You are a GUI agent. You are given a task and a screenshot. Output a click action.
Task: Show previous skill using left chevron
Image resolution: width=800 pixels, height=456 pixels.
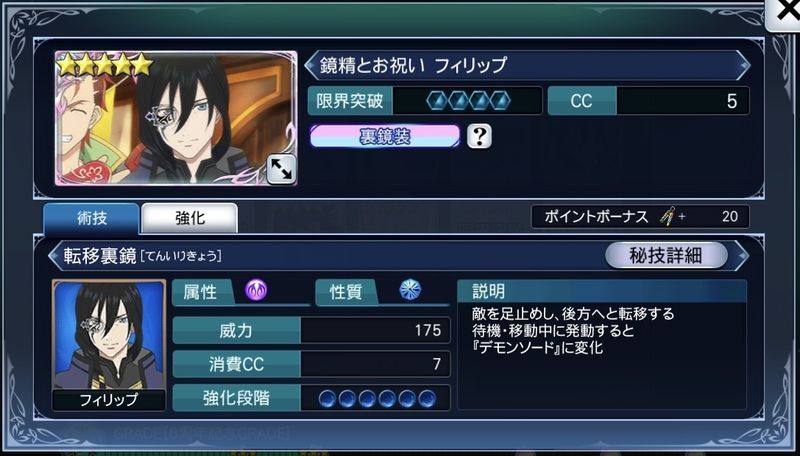click(x=53, y=256)
